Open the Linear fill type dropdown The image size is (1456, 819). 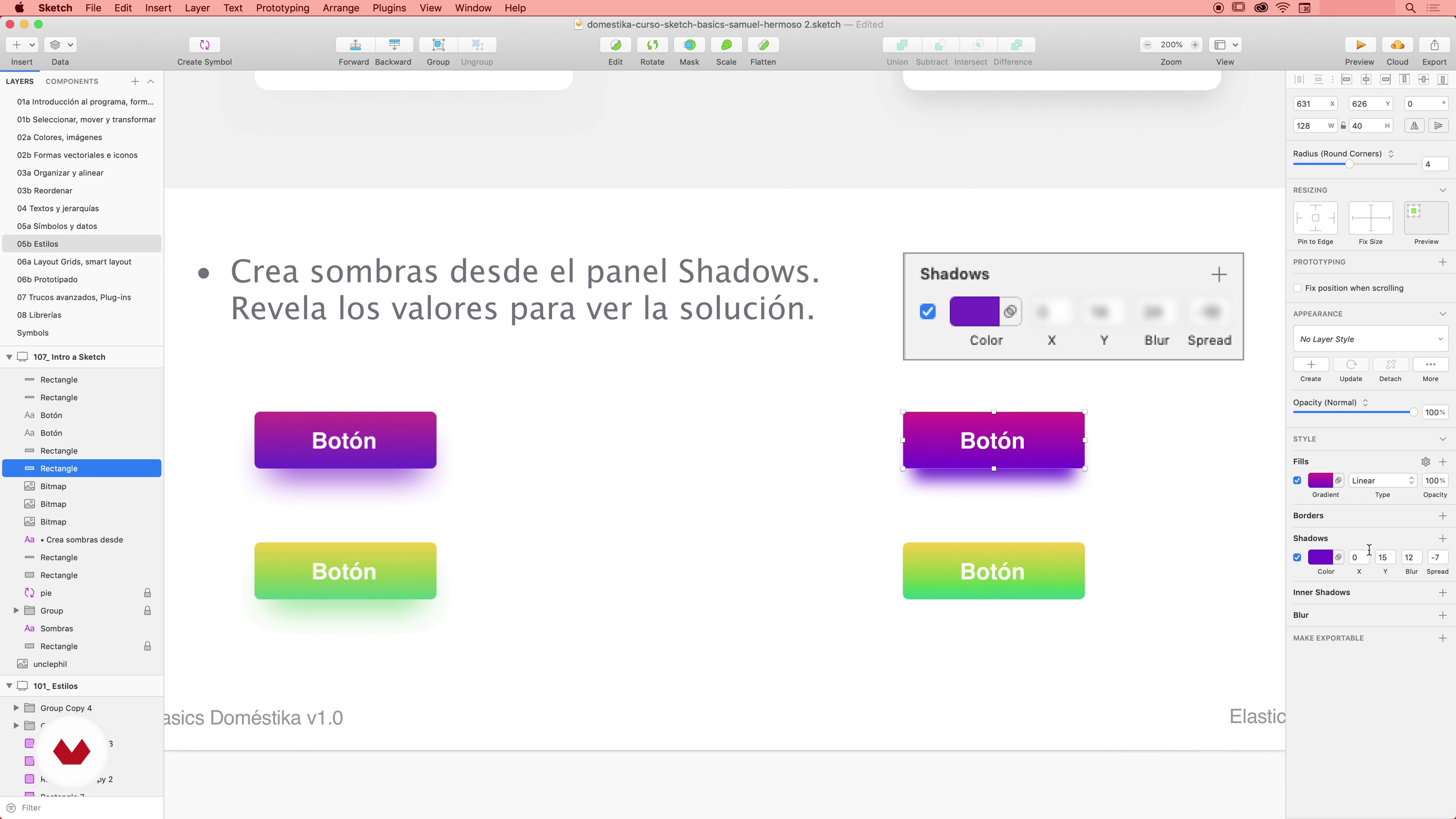1382,480
